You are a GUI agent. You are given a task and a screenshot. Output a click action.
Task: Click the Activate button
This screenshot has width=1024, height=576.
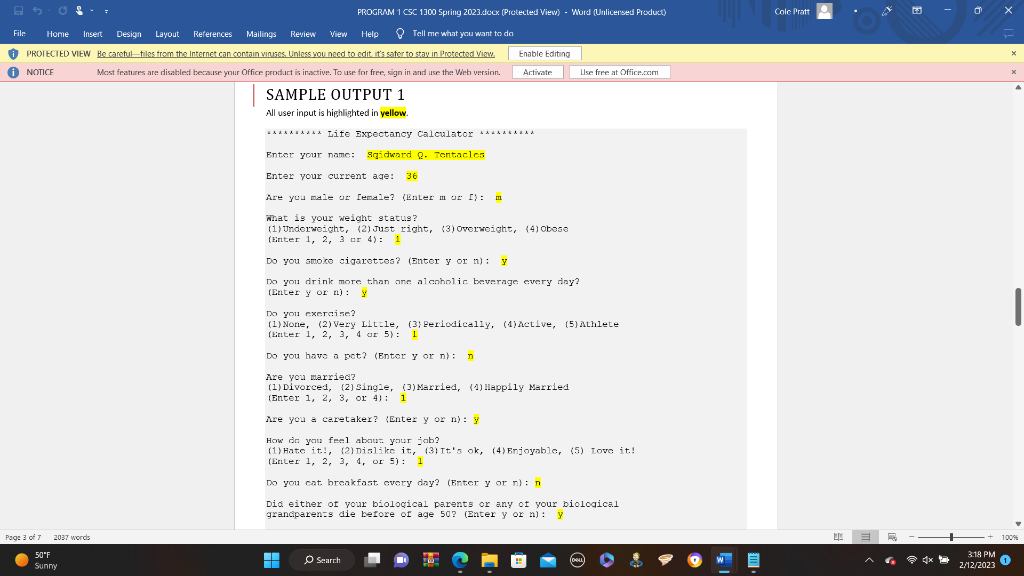[x=537, y=72]
